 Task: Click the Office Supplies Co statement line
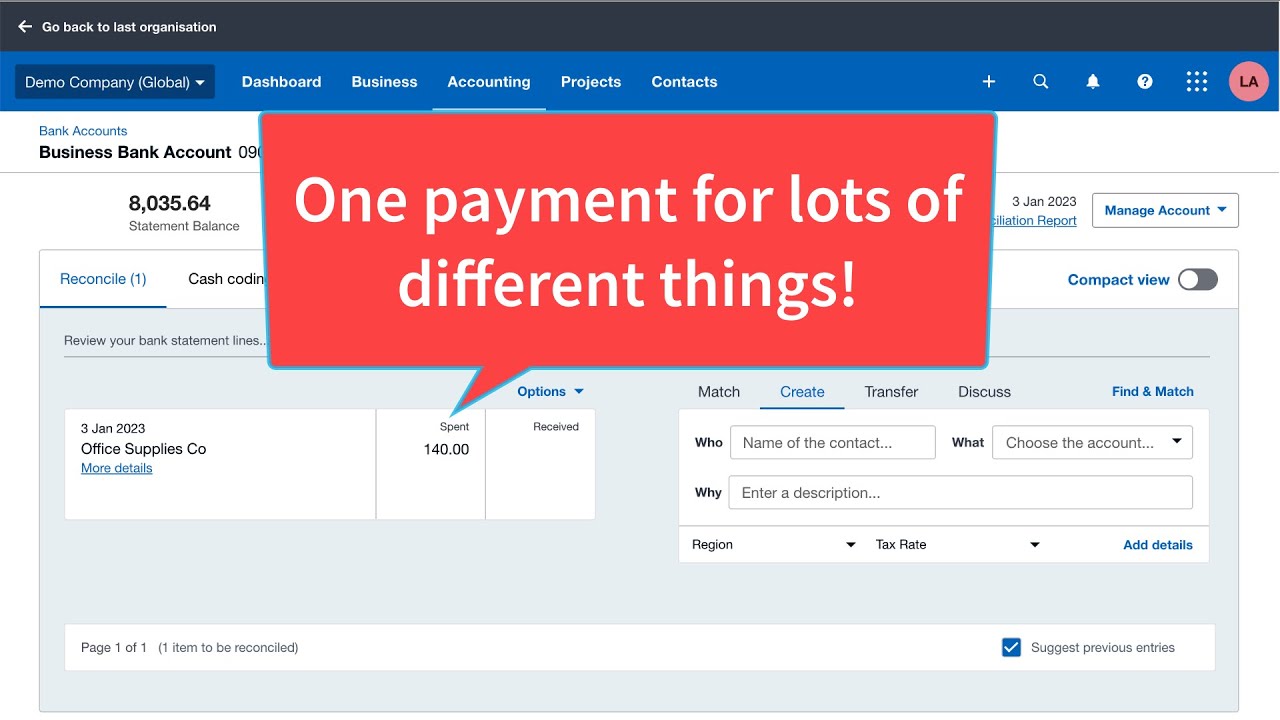tap(144, 449)
